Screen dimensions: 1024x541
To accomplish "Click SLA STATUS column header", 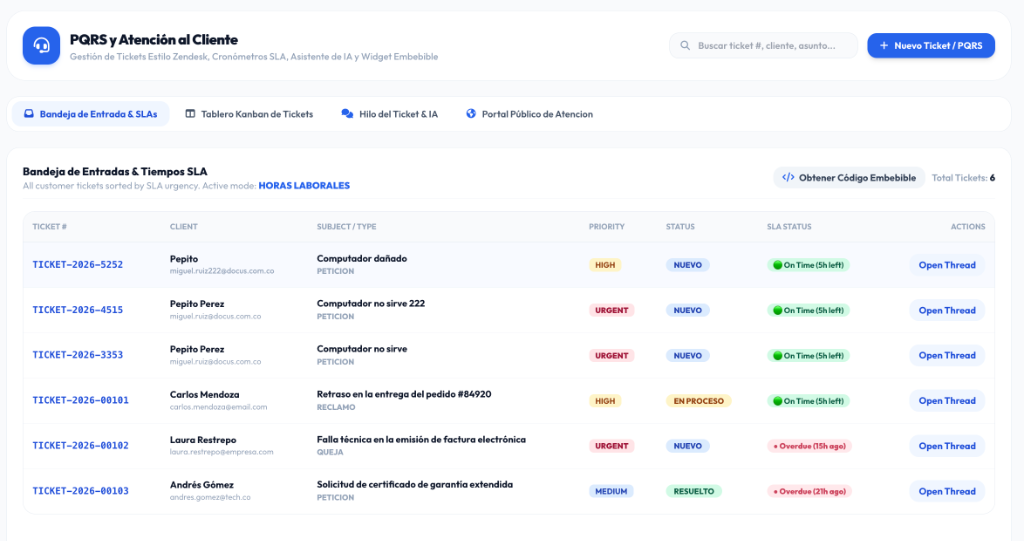I will tap(789, 227).
